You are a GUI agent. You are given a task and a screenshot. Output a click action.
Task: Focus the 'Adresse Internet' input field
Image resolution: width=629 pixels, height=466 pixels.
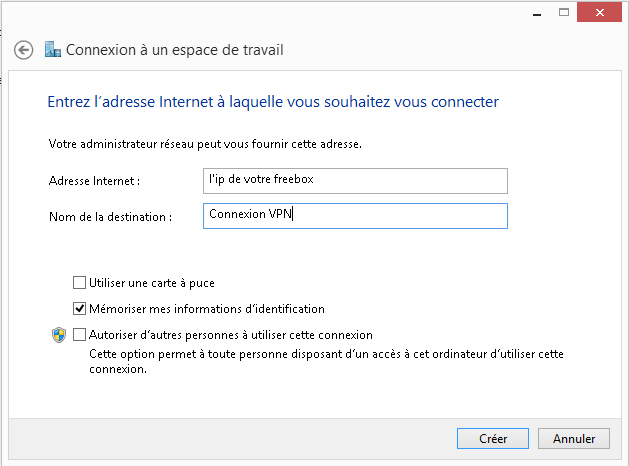pyautogui.click(x=355, y=181)
